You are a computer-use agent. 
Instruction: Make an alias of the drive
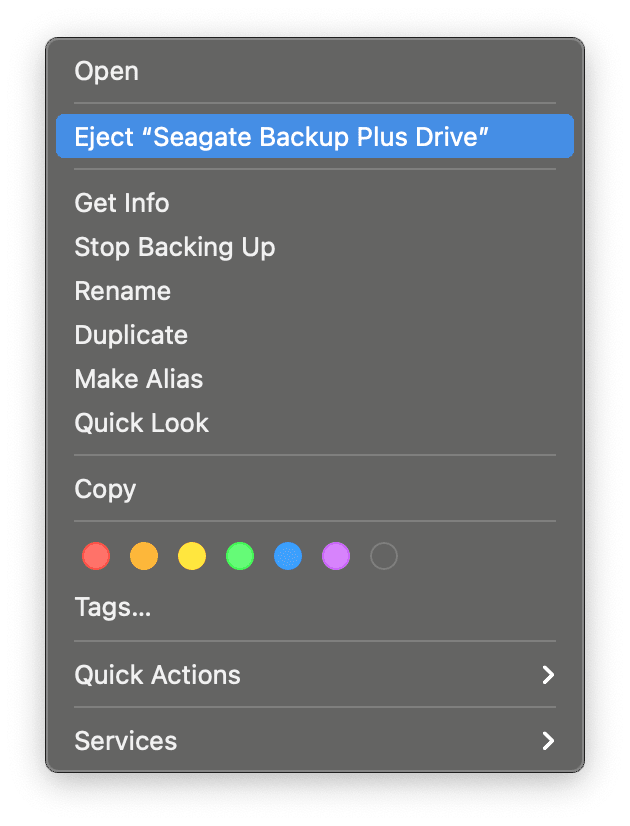click(139, 379)
